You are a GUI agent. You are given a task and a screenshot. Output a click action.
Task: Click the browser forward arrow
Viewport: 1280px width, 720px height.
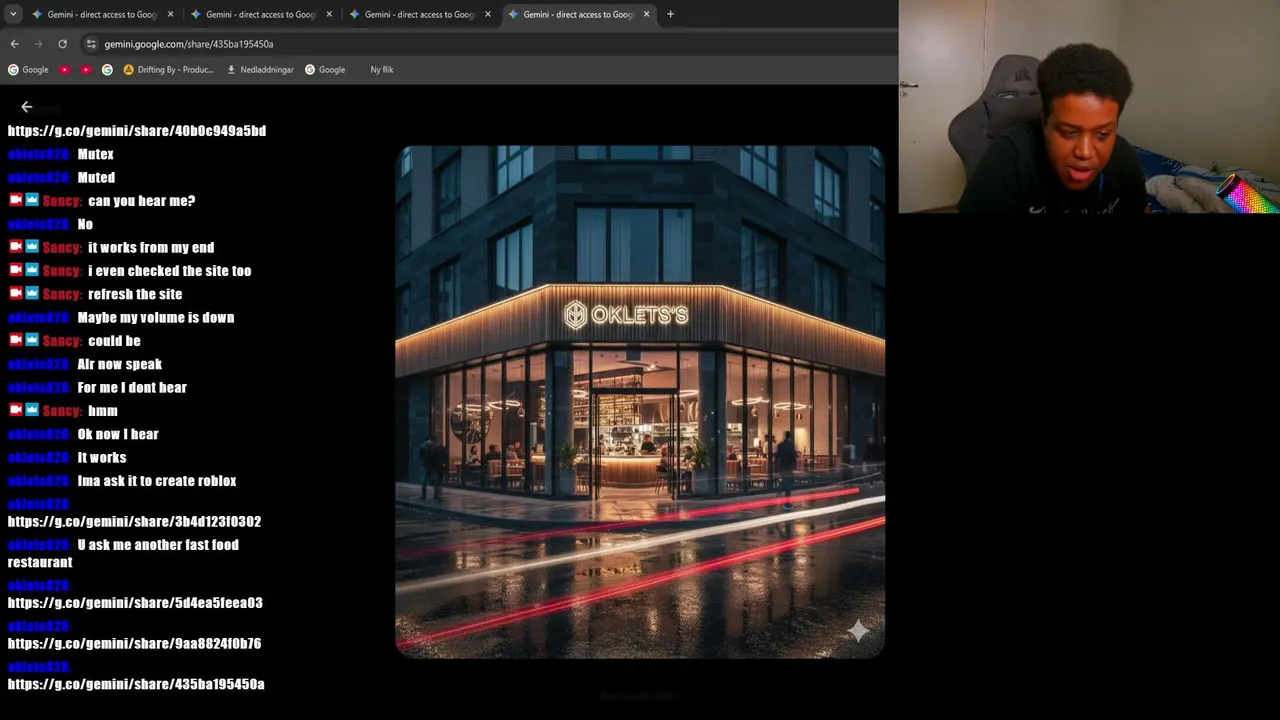coord(38,44)
